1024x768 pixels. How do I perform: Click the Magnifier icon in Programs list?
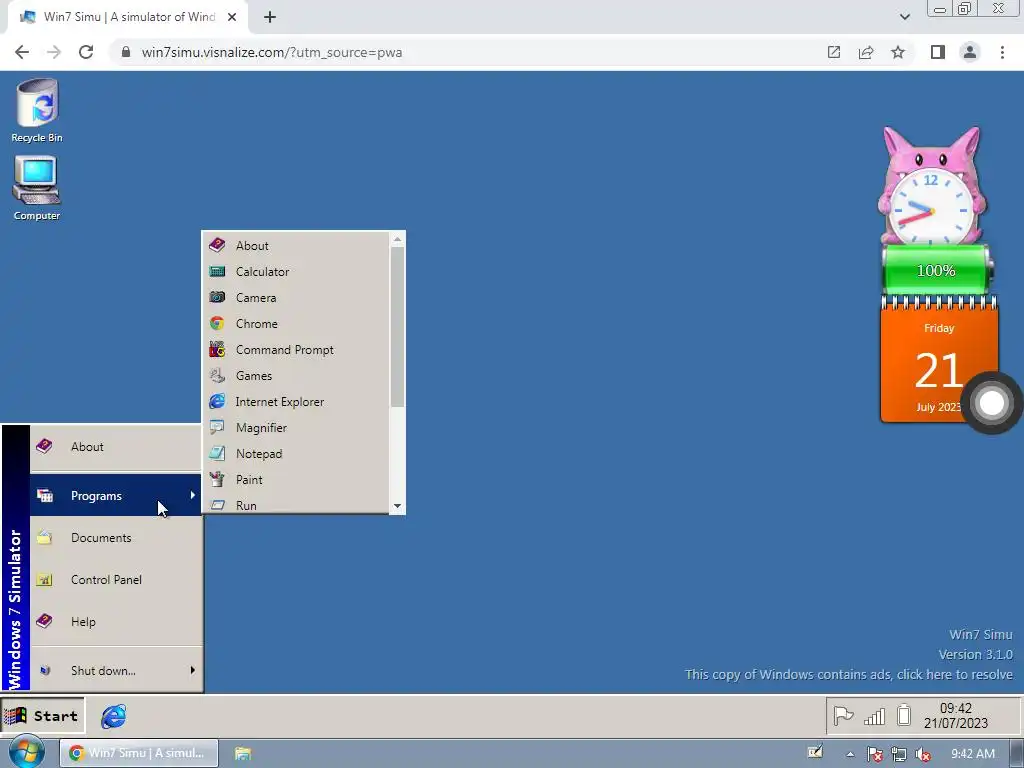(217, 427)
